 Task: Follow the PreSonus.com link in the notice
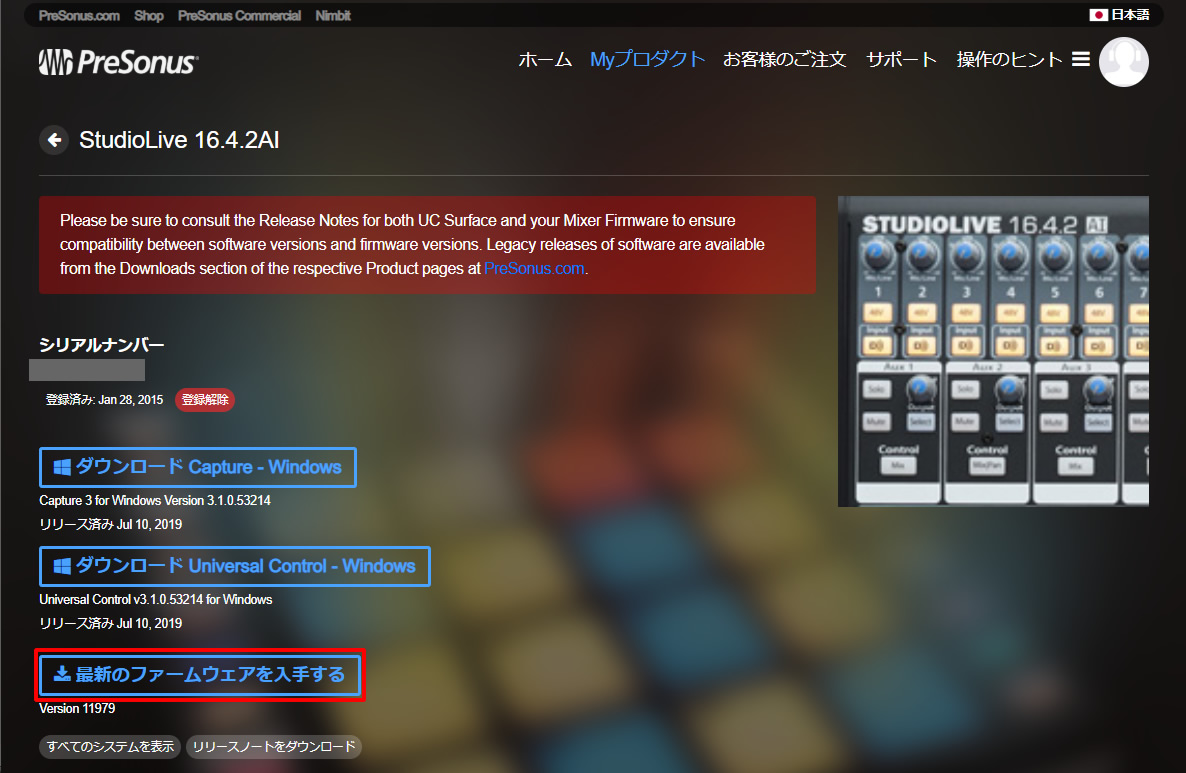pyautogui.click(x=534, y=269)
